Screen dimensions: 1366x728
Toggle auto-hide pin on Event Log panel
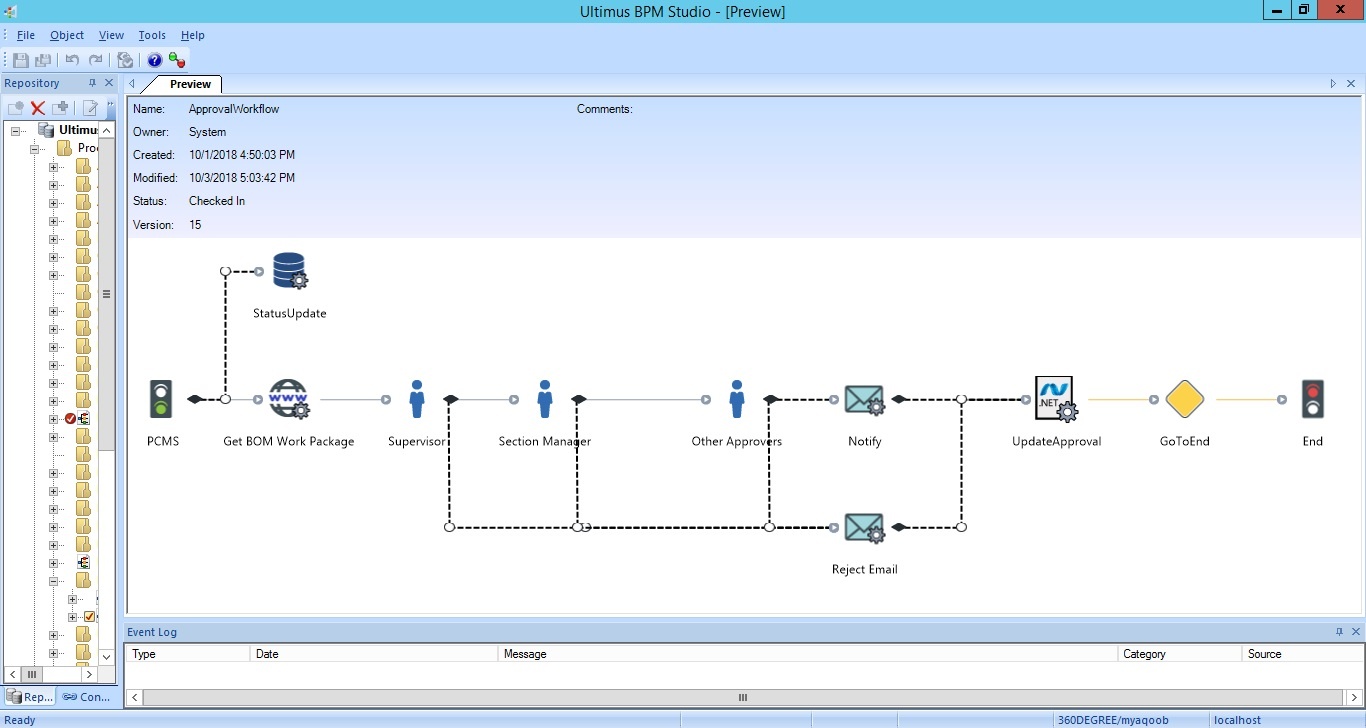[1339, 632]
